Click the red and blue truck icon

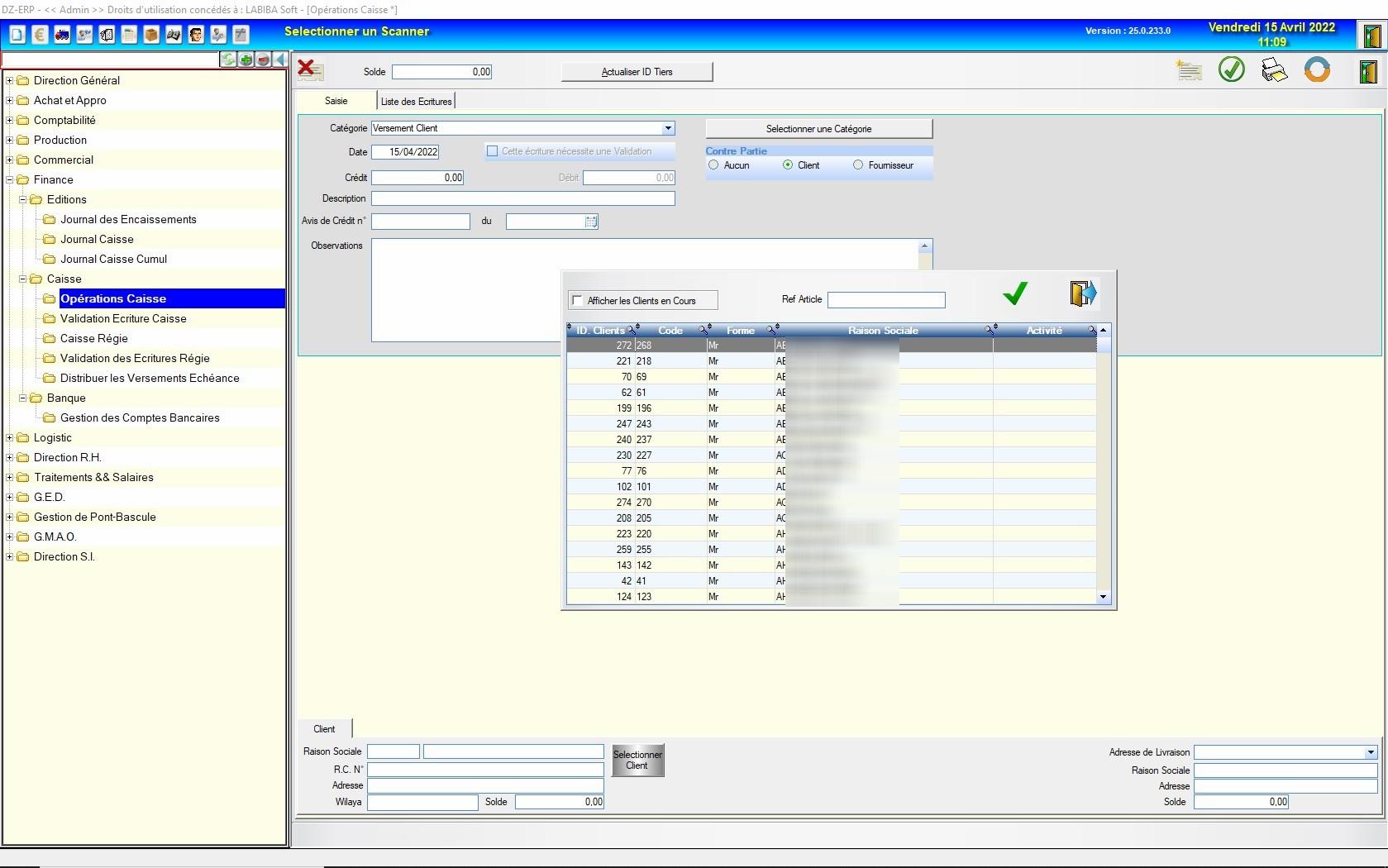(x=62, y=35)
